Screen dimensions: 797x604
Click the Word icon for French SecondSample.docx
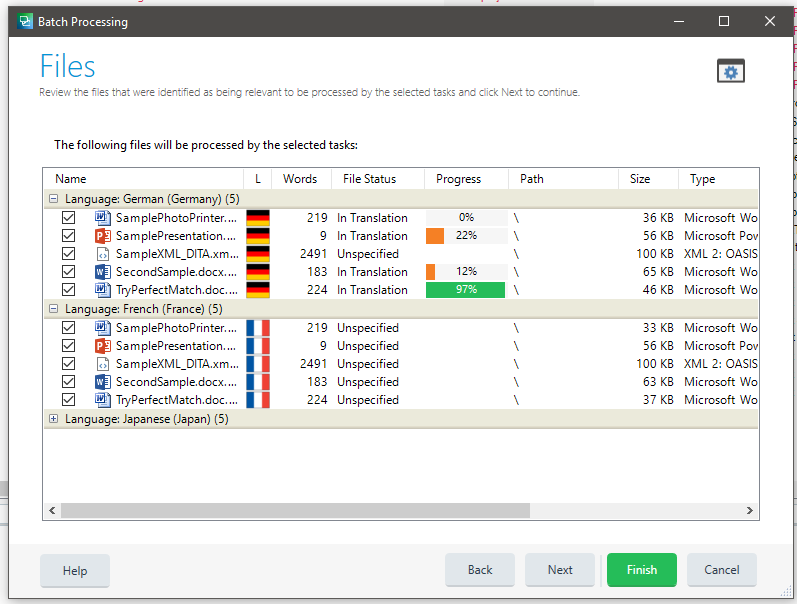[x=102, y=382]
